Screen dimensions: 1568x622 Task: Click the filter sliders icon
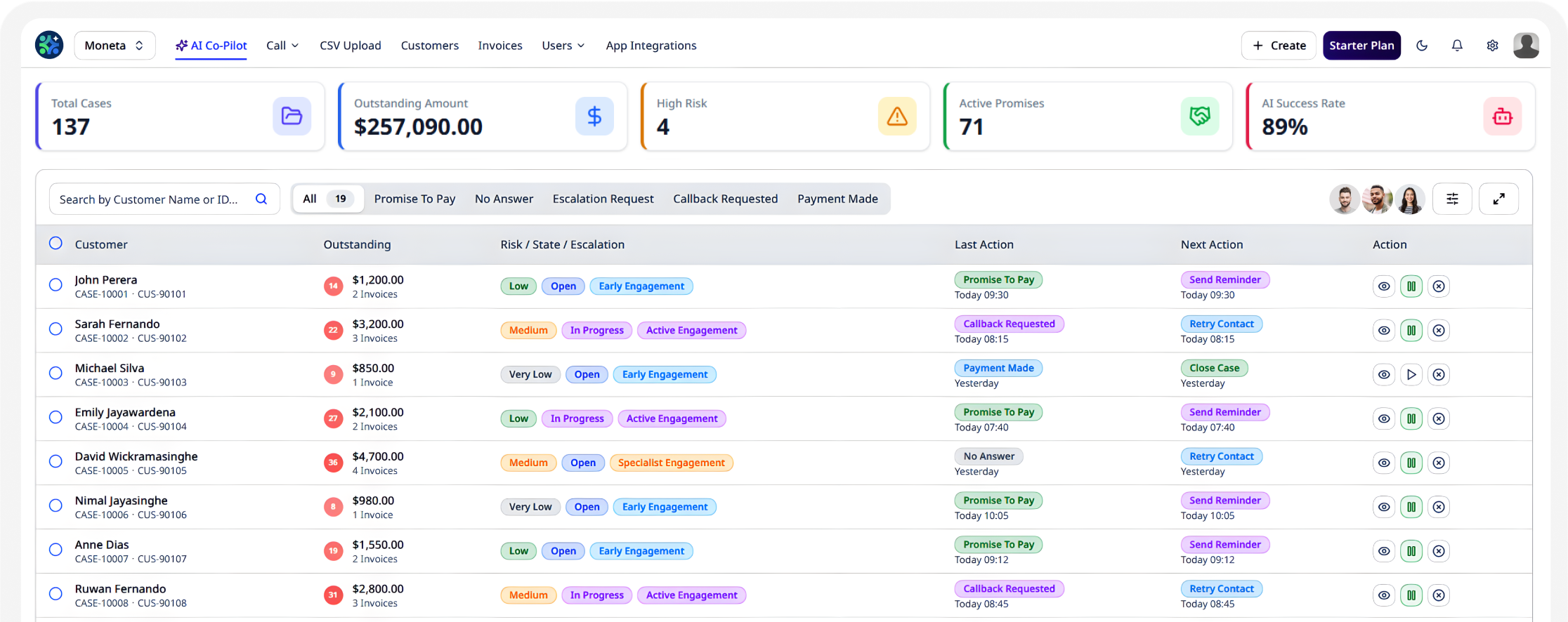point(1452,199)
